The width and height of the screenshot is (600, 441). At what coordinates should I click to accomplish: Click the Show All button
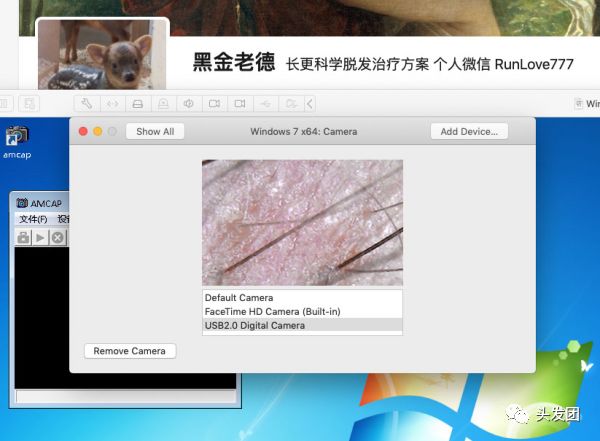point(155,131)
